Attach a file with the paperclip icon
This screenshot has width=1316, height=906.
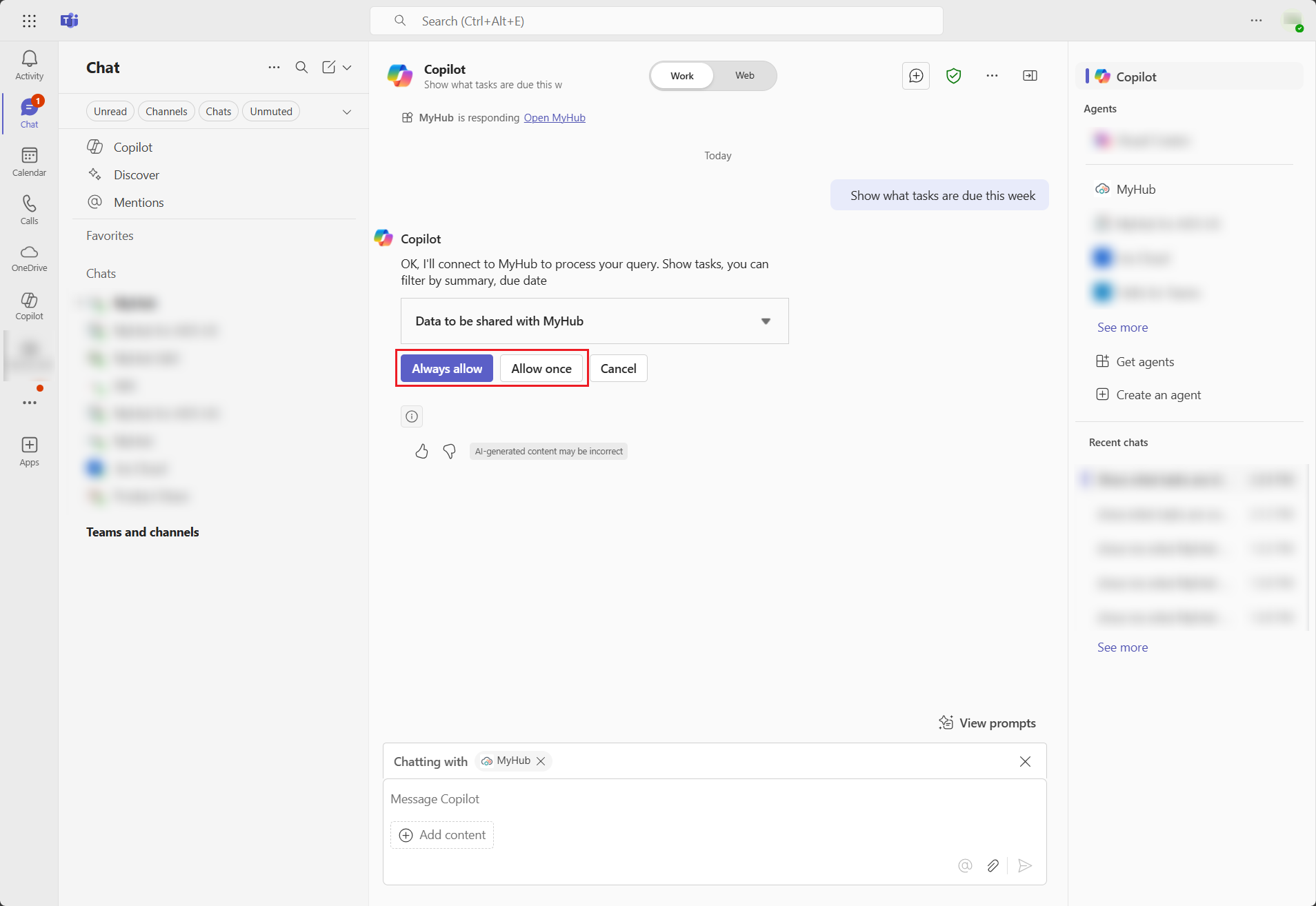[993, 866]
